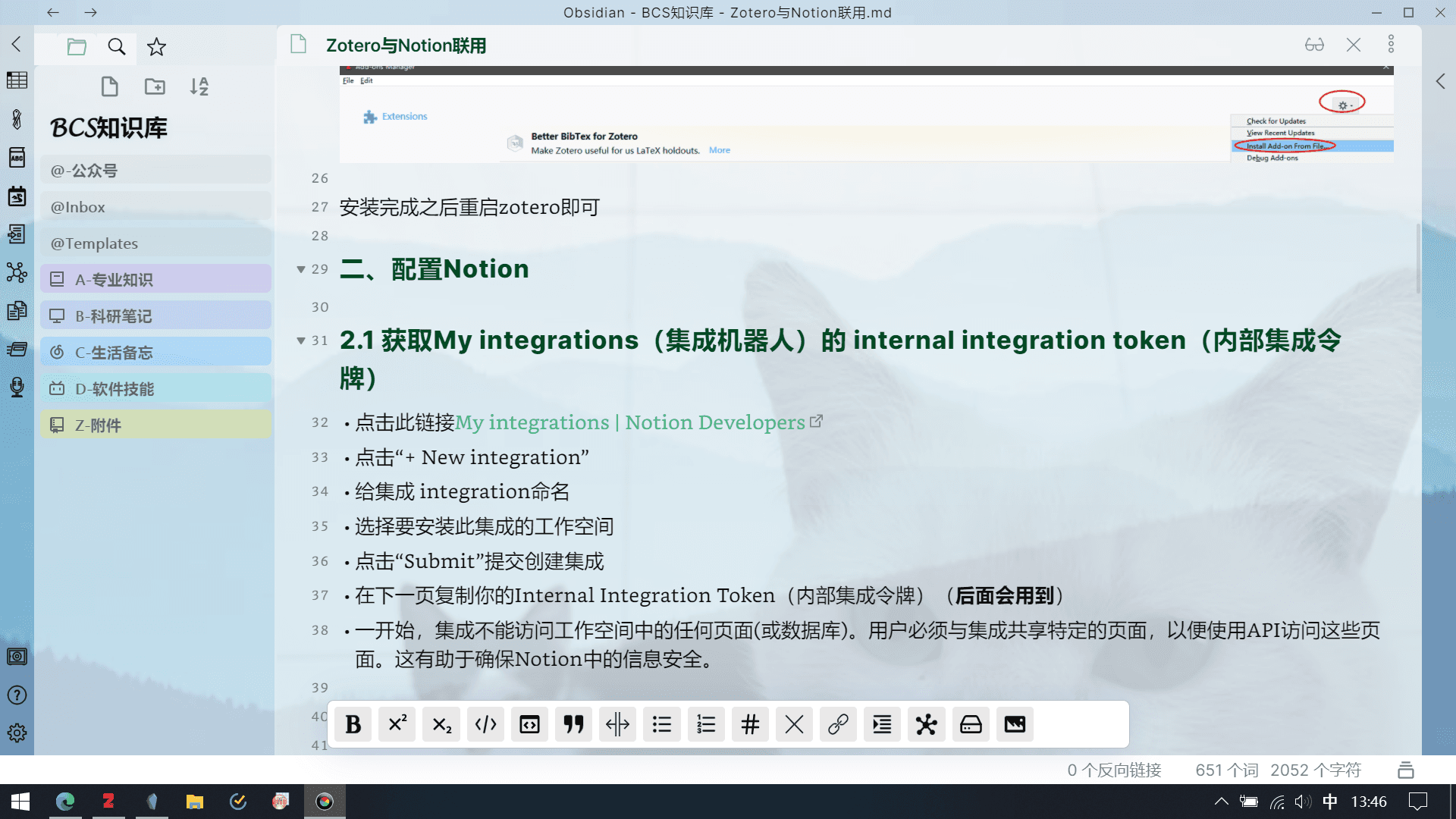This screenshot has height=819, width=1456.
Task: Click the table icon in left ribbon
Action: (17, 80)
